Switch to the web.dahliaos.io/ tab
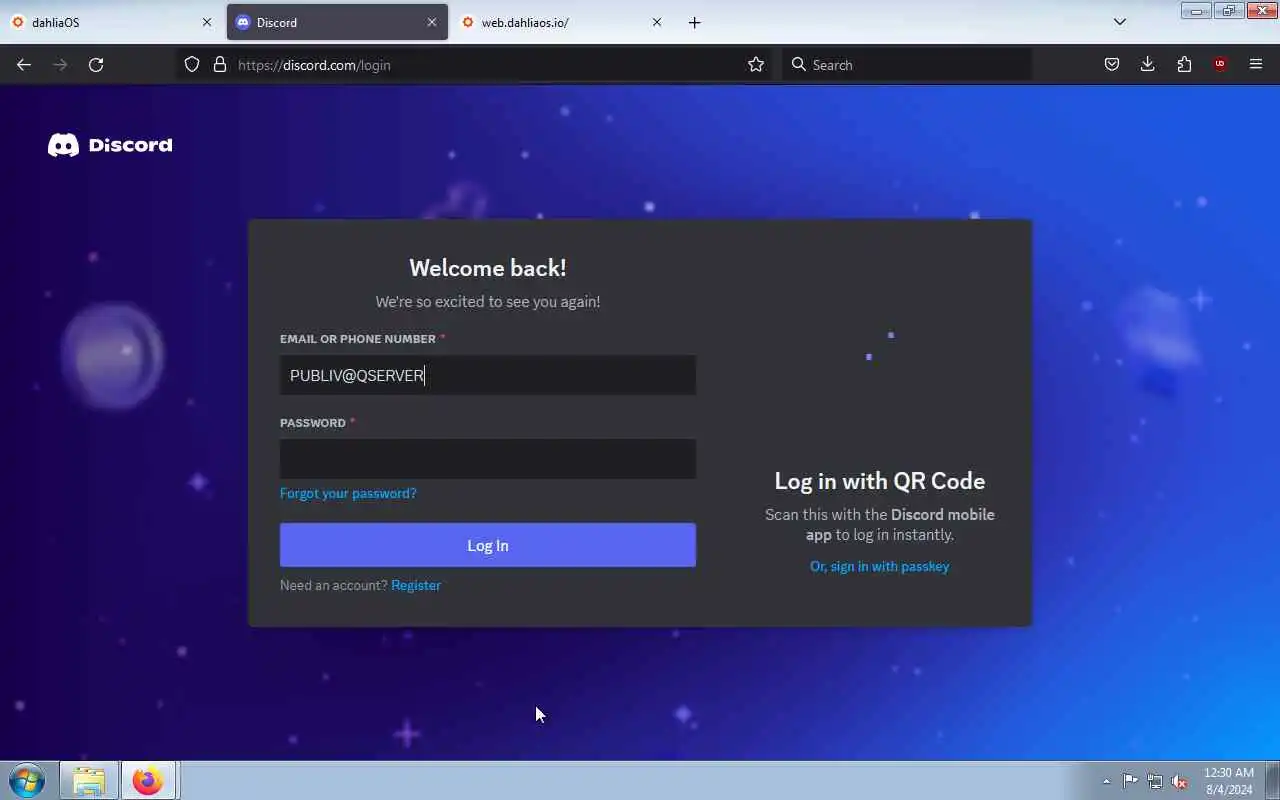 pos(562,22)
